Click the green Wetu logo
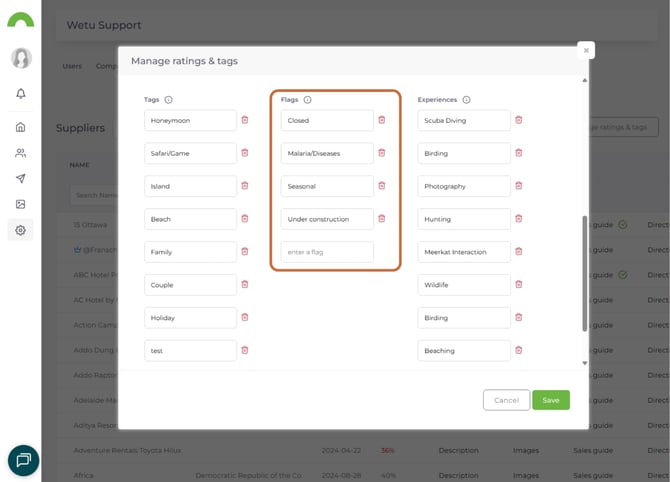The height and width of the screenshot is (482, 670). coord(21,20)
